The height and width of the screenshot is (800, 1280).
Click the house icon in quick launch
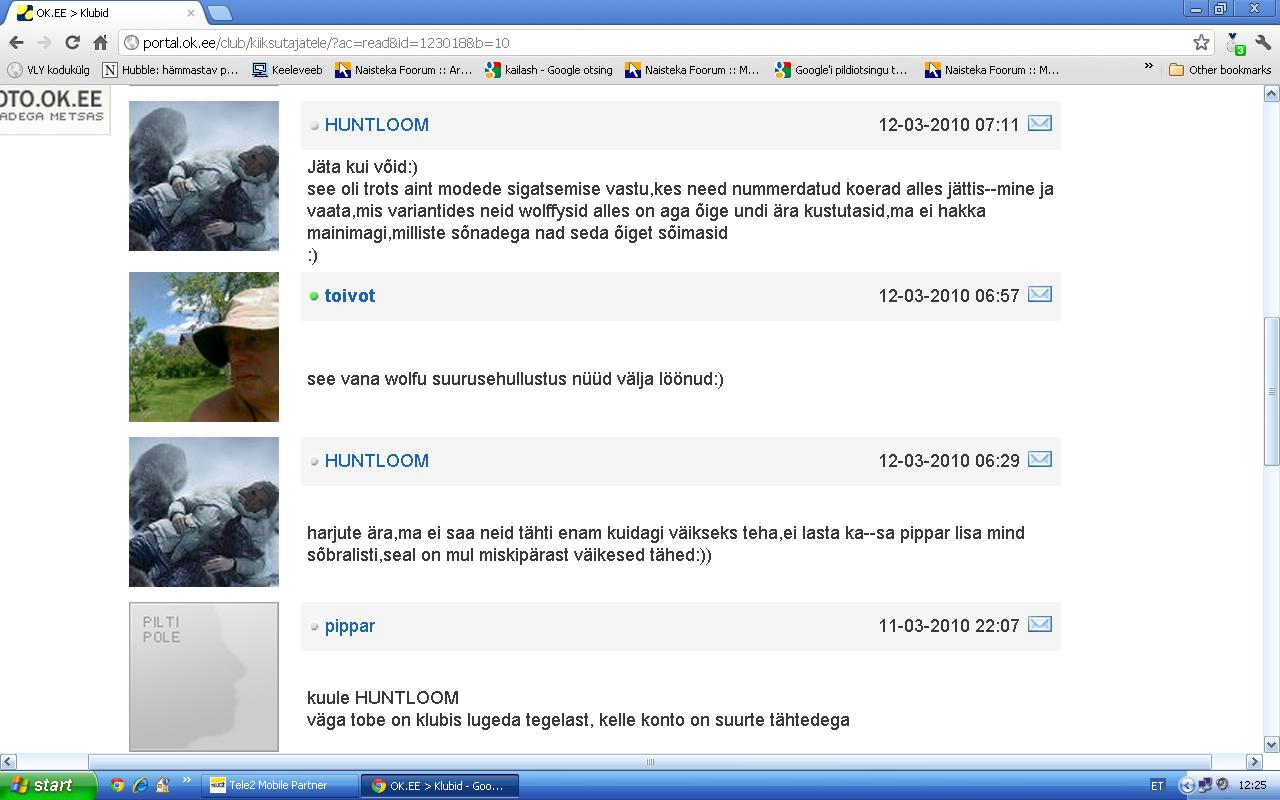coord(162,785)
